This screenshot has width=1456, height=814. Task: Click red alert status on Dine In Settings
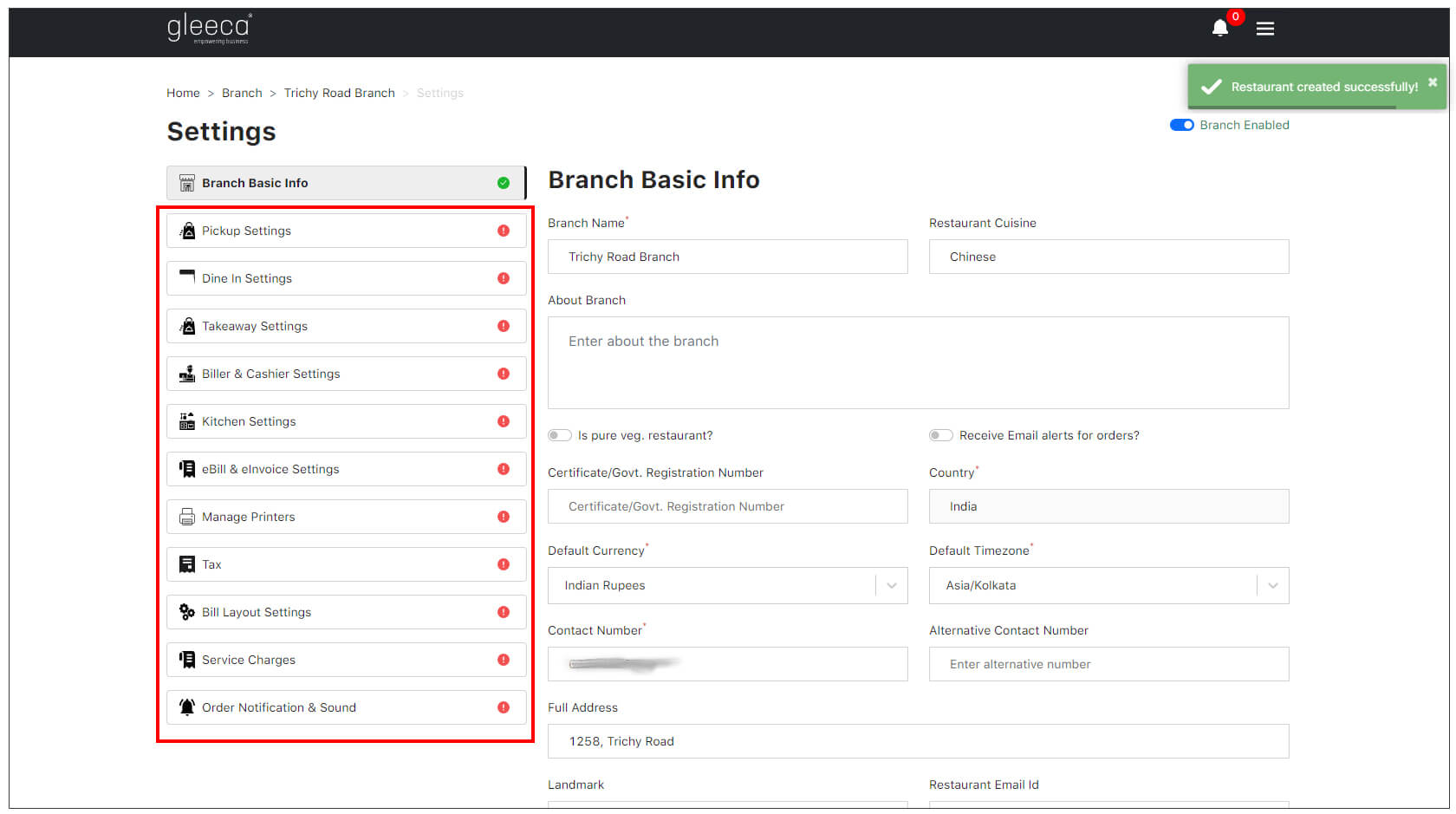point(504,278)
